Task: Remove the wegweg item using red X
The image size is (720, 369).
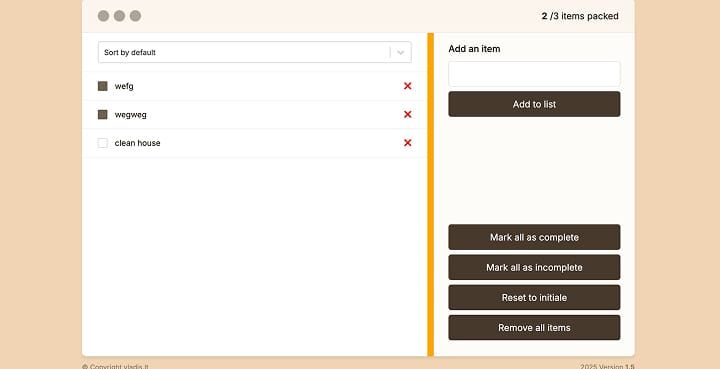Action: (407, 114)
